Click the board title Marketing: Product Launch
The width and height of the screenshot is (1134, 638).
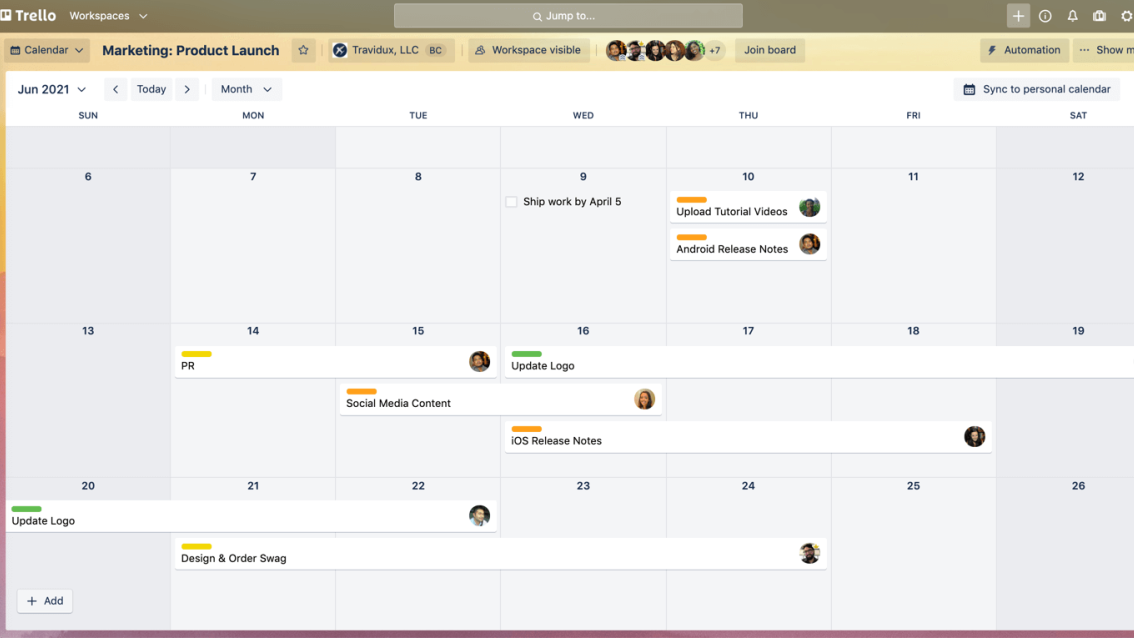(x=190, y=50)
